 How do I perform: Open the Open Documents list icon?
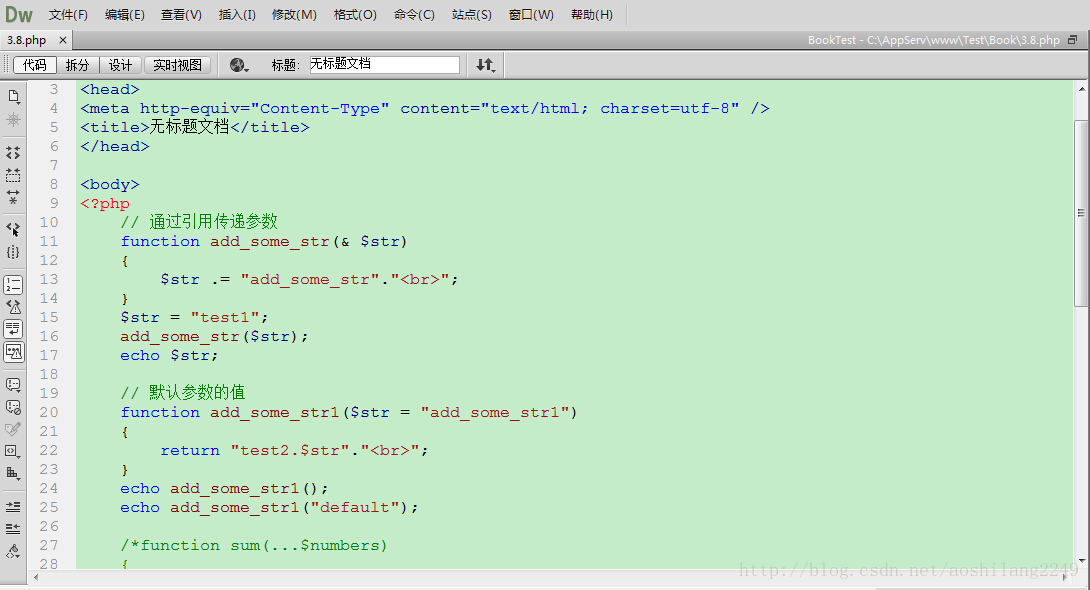tap(13, 97)
